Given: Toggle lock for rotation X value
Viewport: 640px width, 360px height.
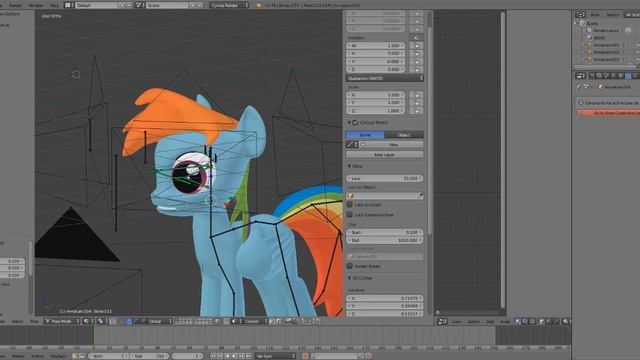Looking at the screenshot, I should [417, 53].
